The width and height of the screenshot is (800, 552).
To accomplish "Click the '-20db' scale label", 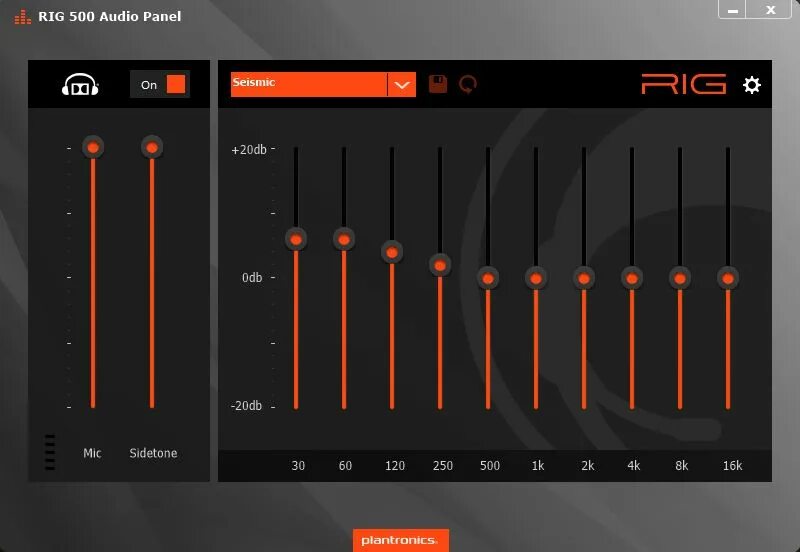I will (x=246, y=406).
